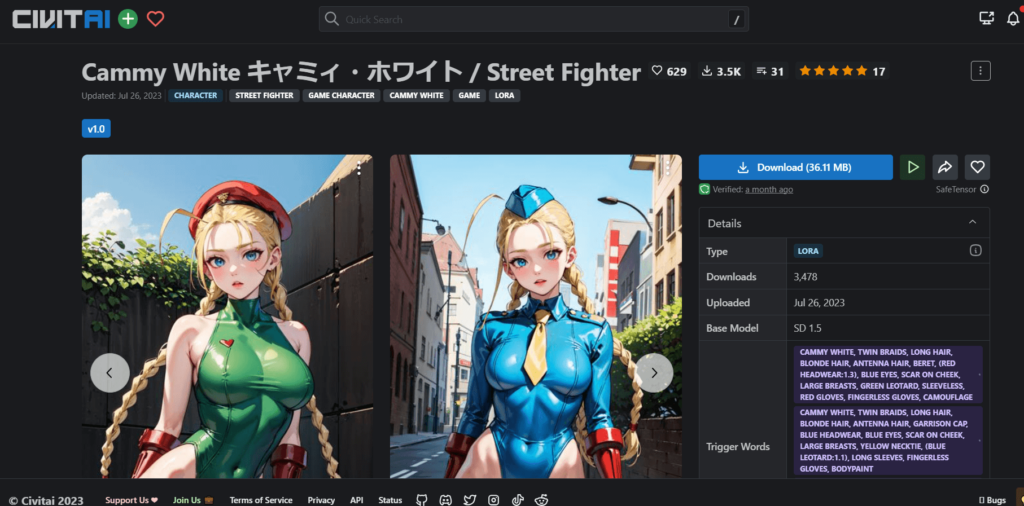Open the Discord icon in footer
Viewport: 1024px width, 506px height.
tap(445, 500)
